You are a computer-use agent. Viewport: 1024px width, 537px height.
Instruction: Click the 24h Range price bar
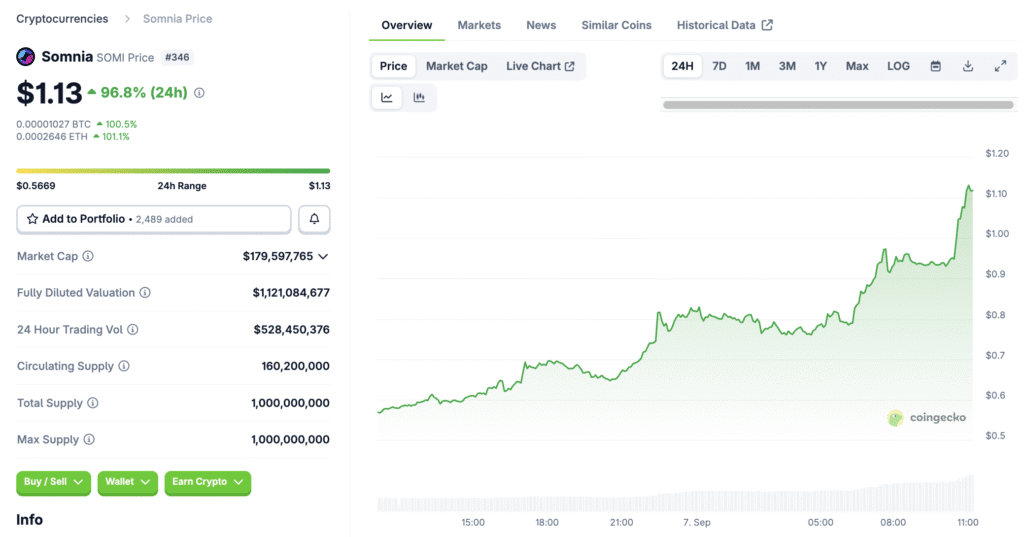(173, 171)
